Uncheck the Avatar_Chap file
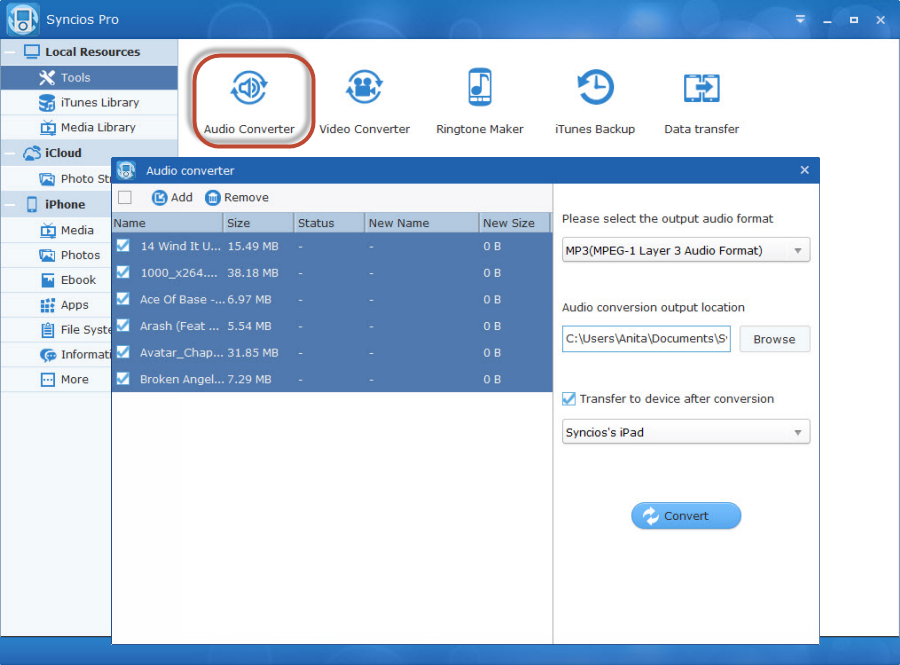 [x=123, y=352]
